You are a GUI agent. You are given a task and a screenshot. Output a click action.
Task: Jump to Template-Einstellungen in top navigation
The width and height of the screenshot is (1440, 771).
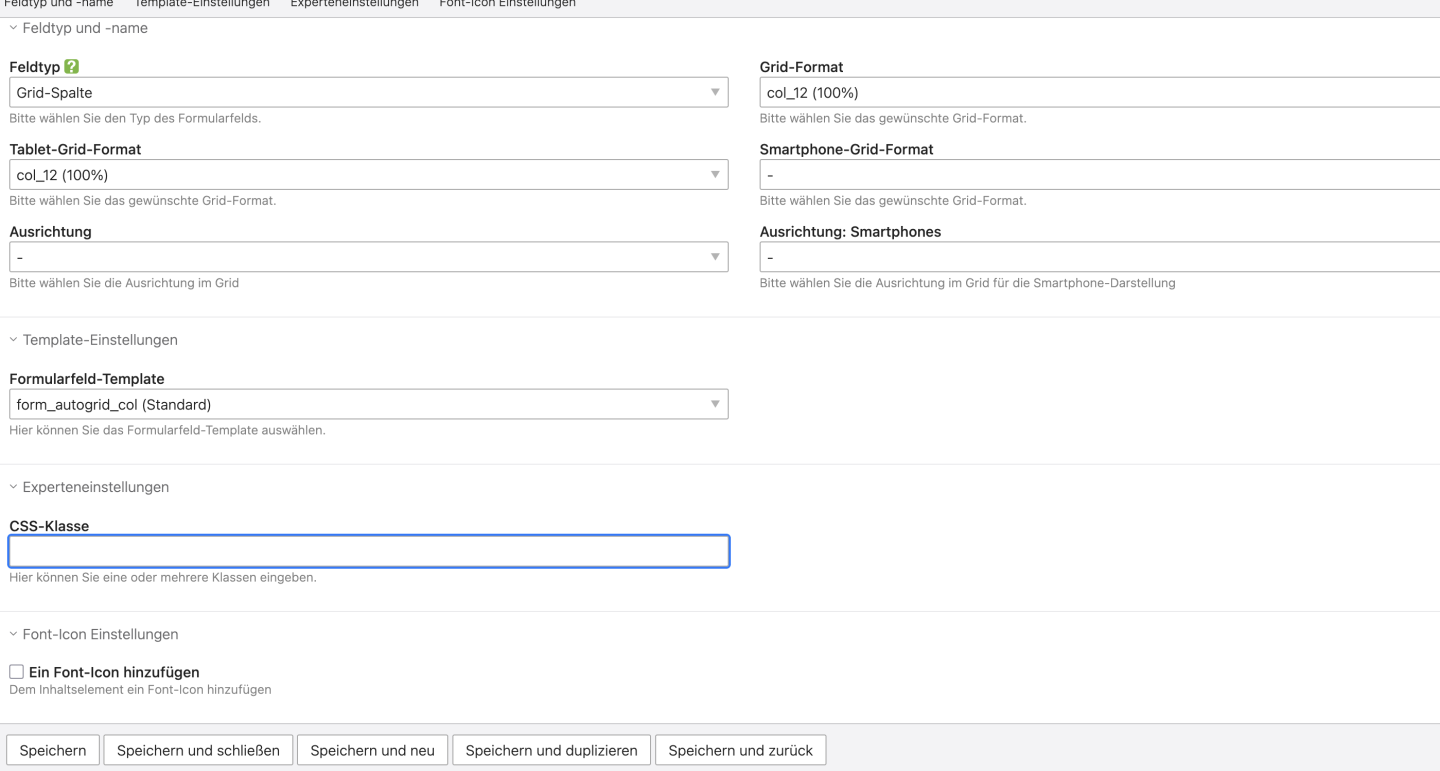[x=202, y=4]
